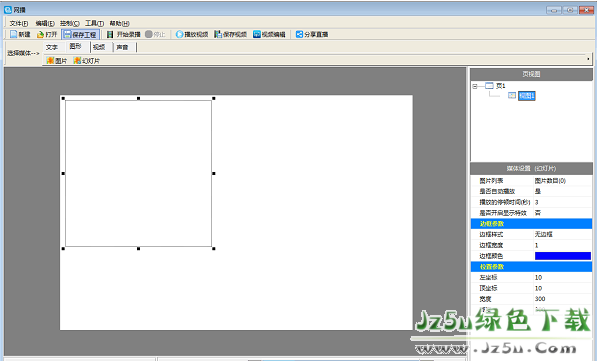This screenshot has width=597, height=361.
Task: Open a project with 打开 icon
Action: tap(40, 34)
